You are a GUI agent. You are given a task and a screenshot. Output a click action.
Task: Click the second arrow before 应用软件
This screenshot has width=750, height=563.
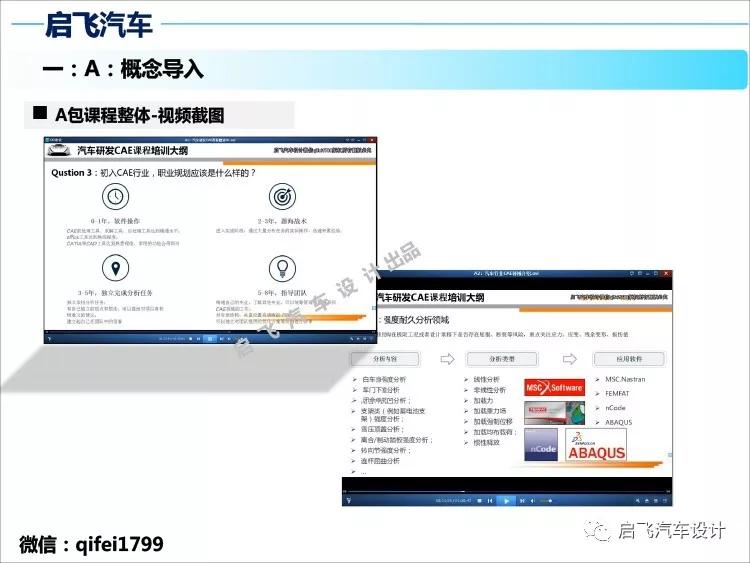pyautogui.click(x=569, y=359)
